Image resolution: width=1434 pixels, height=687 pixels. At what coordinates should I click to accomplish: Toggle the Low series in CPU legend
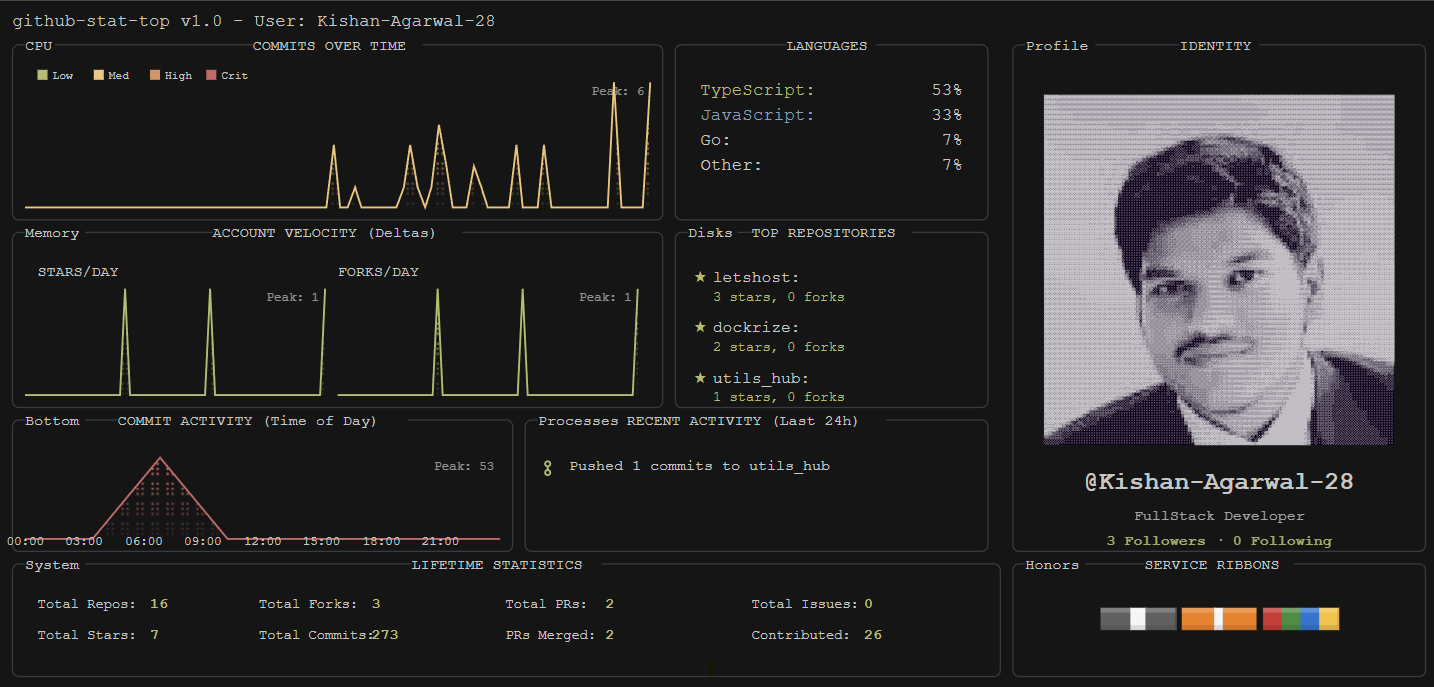coord(52,75)
